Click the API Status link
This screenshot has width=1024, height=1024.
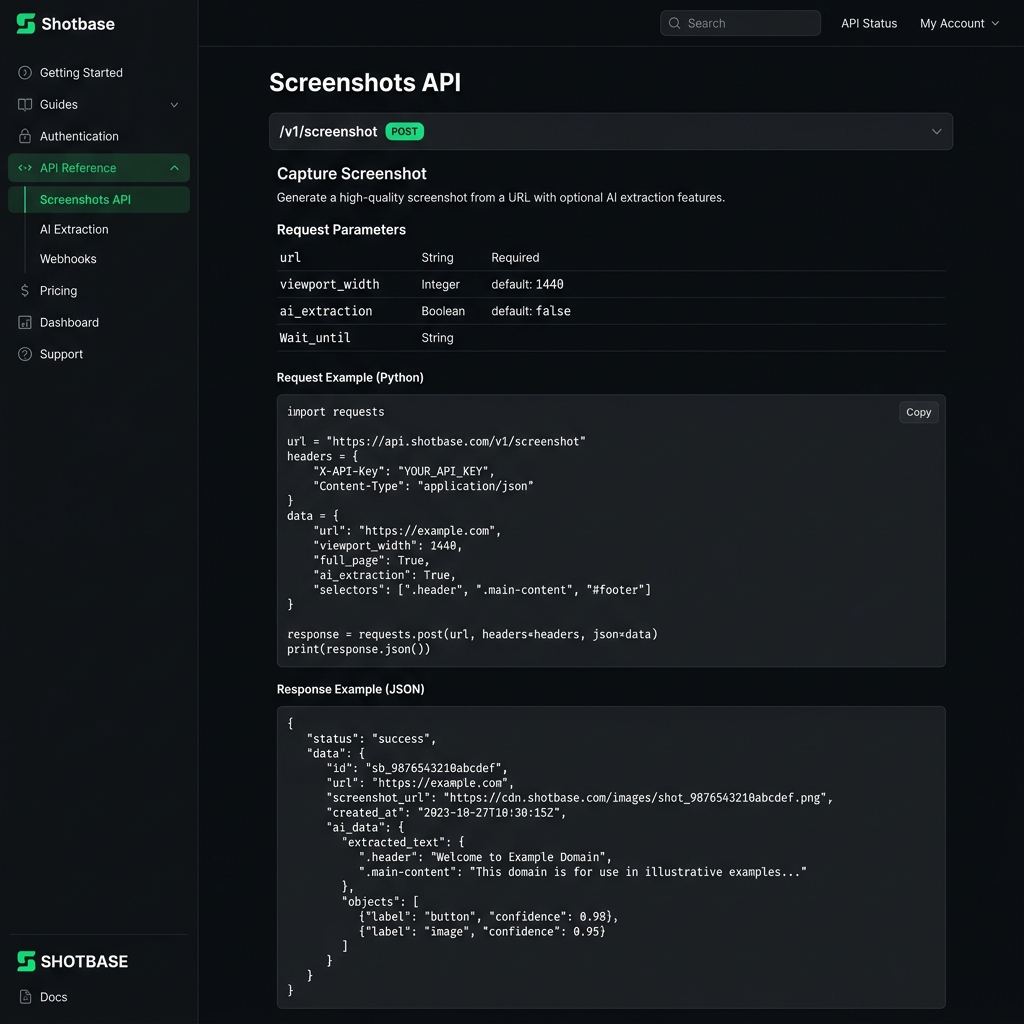click(869, 24)
